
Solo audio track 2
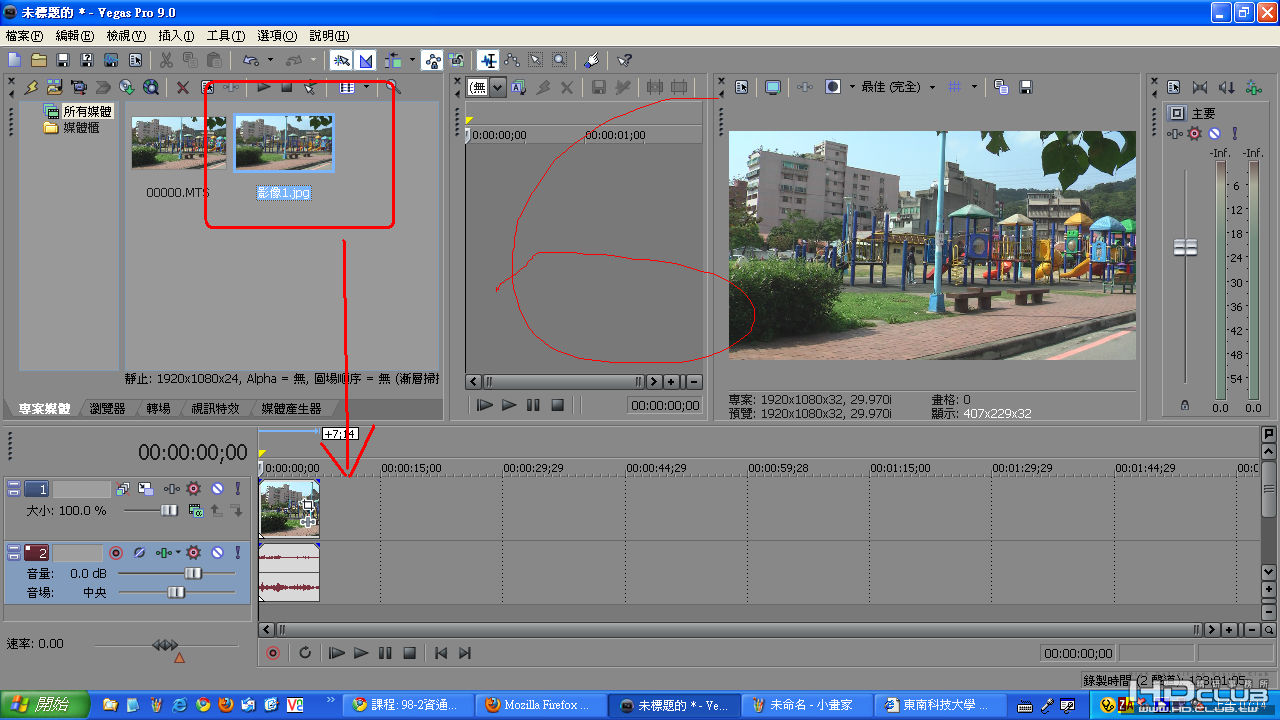(x=237, y=552)
